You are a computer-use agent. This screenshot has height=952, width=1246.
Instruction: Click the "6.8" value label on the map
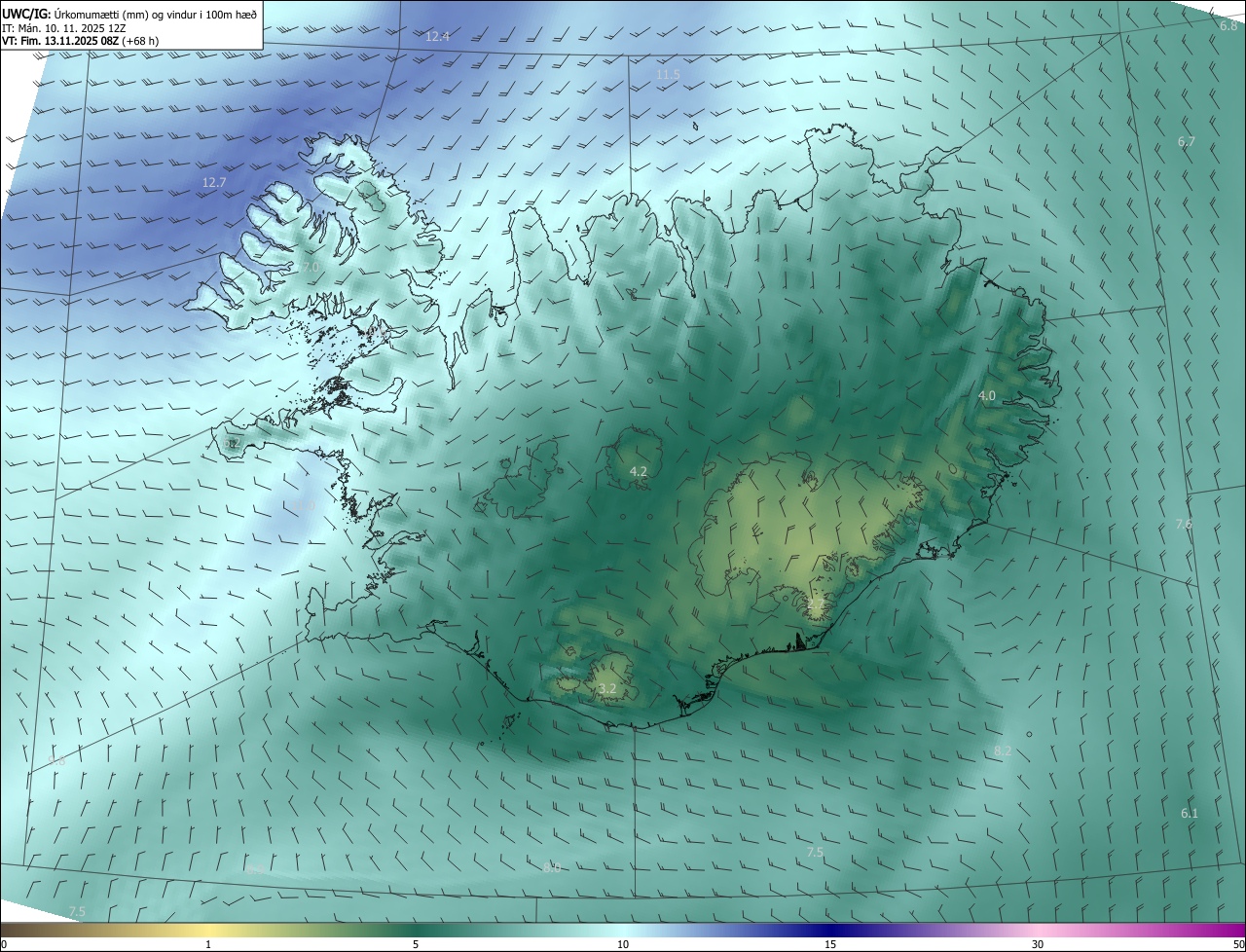(1228, 25)
